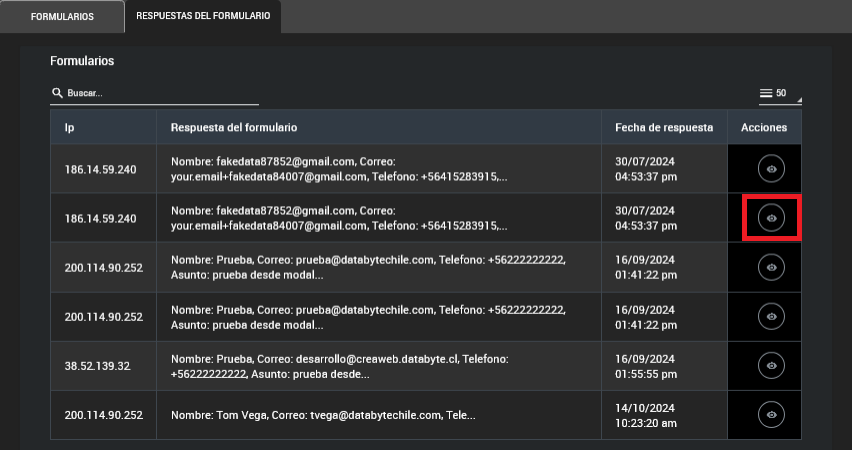Open the 50 rows-per-page dropdown
The height and width of the screenshot is (450, 852).
(781, 94)
